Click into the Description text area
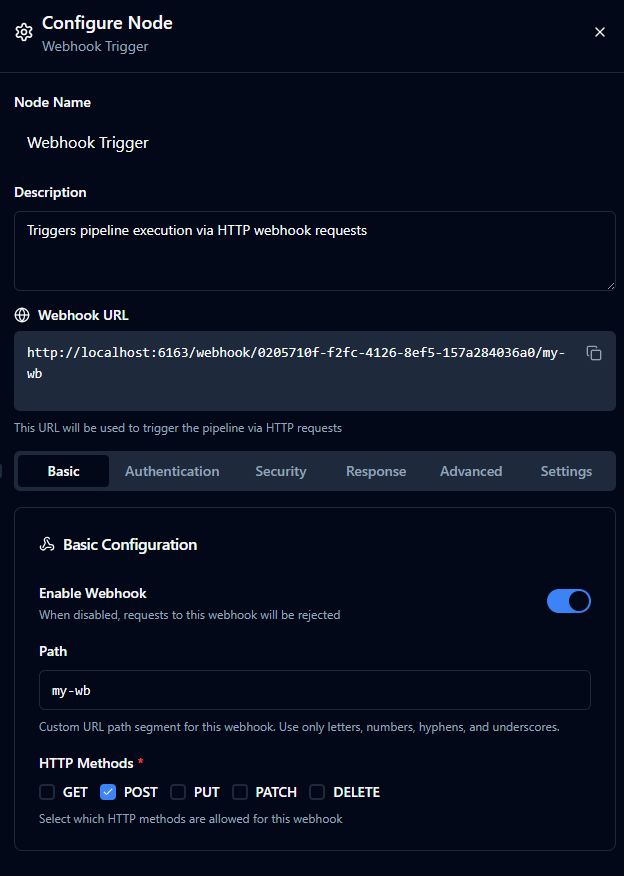The width and height of the screenshot is (624, 876). click(314, 251)
